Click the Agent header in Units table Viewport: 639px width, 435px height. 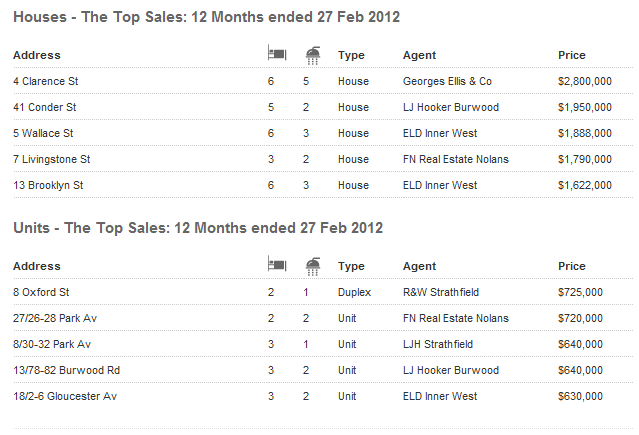pos(419,266)
